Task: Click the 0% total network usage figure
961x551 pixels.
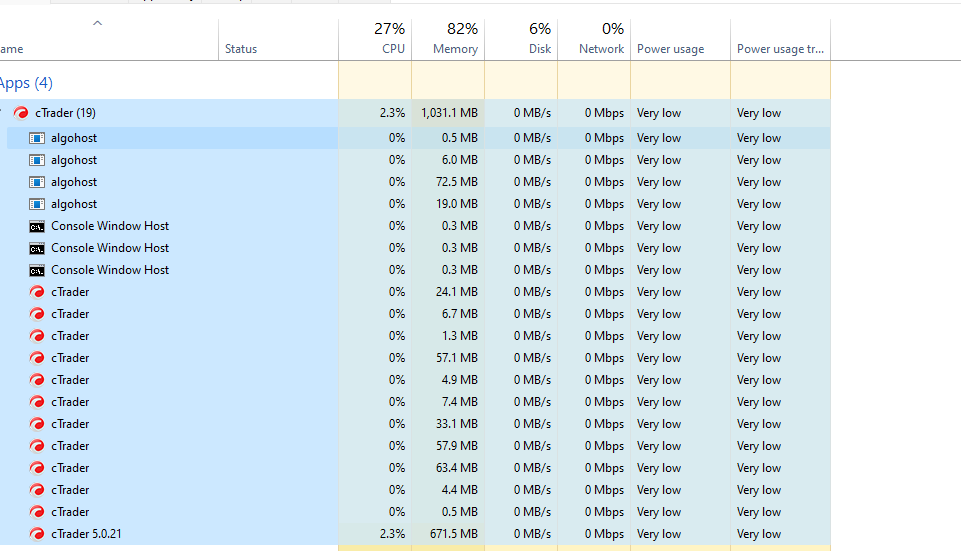Action: pyautogui.click(x=613, y=29)
